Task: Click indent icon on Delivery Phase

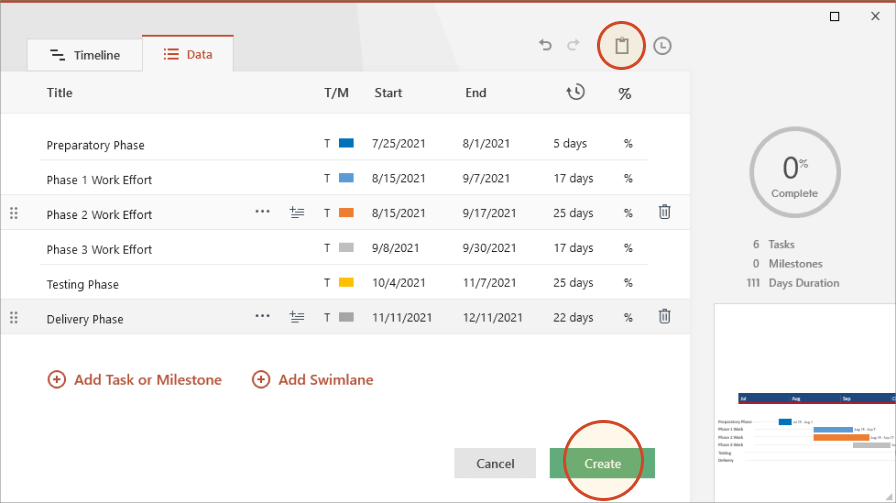Action: (297, 317)
